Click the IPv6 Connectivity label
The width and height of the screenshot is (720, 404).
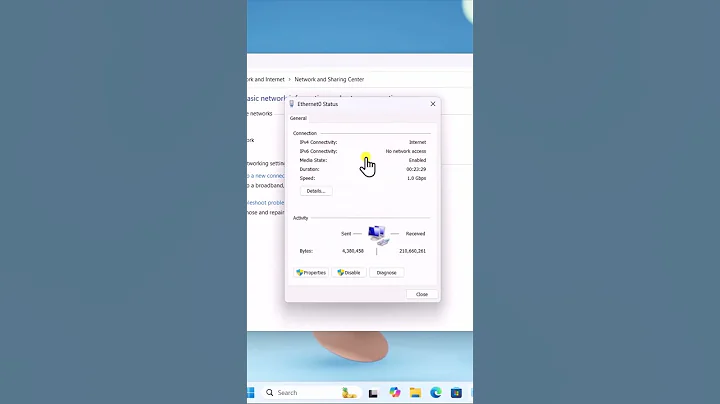click(318, 151)
